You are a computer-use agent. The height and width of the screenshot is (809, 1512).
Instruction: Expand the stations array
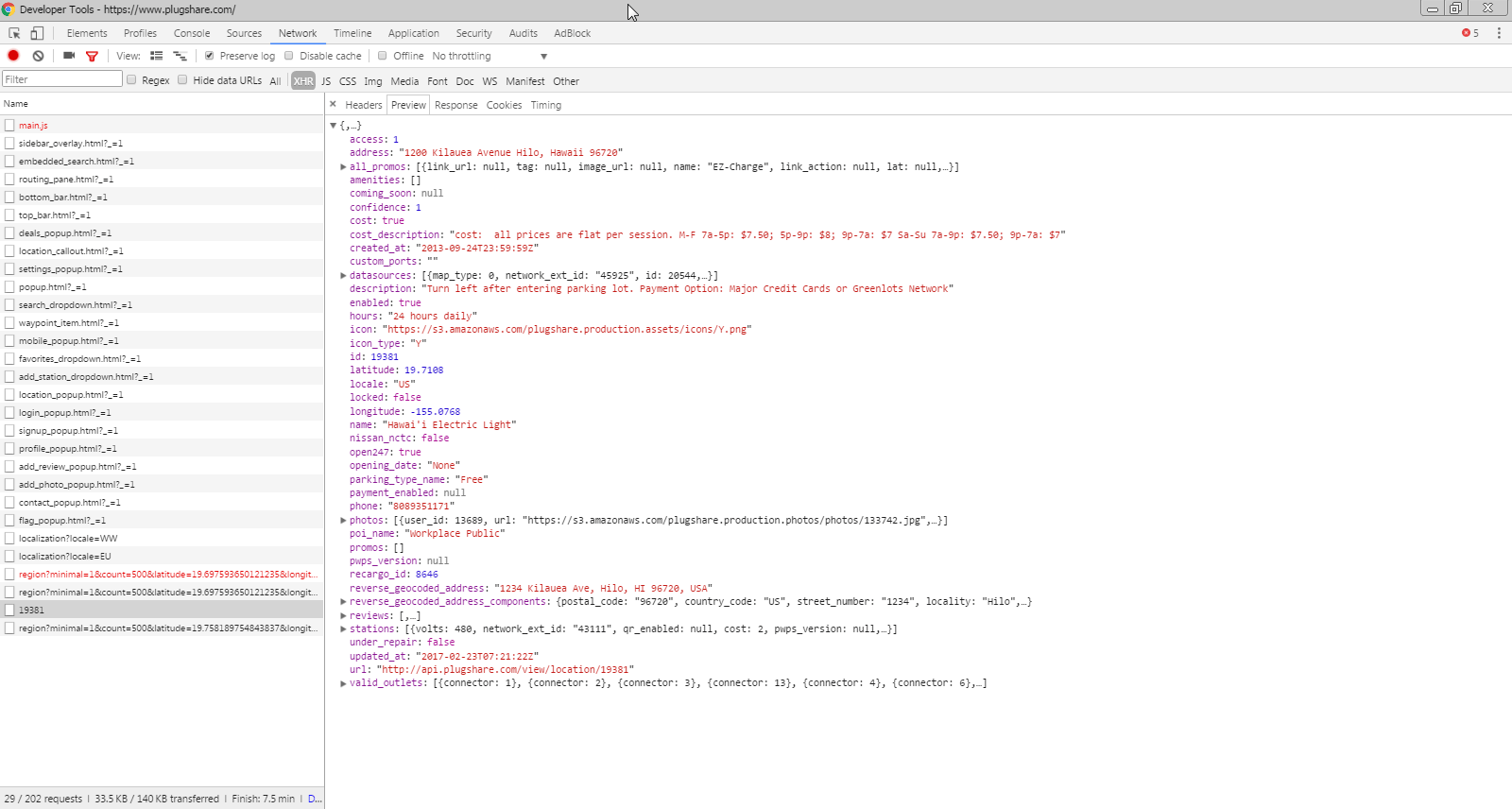point(343,629)
